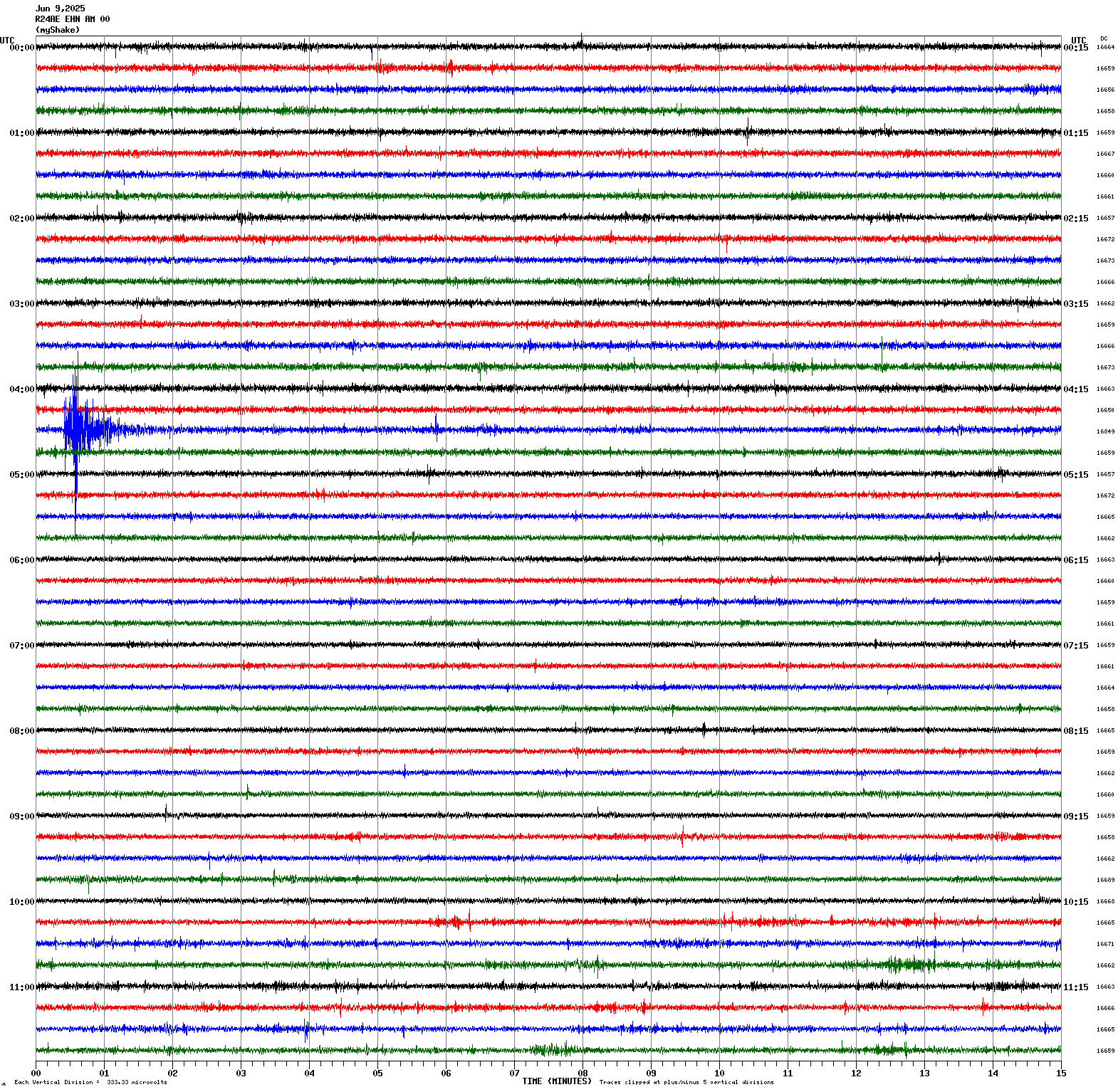Click the left-side time label "08:00"
1118x1092 pixels.
click(x=22, y=731)
